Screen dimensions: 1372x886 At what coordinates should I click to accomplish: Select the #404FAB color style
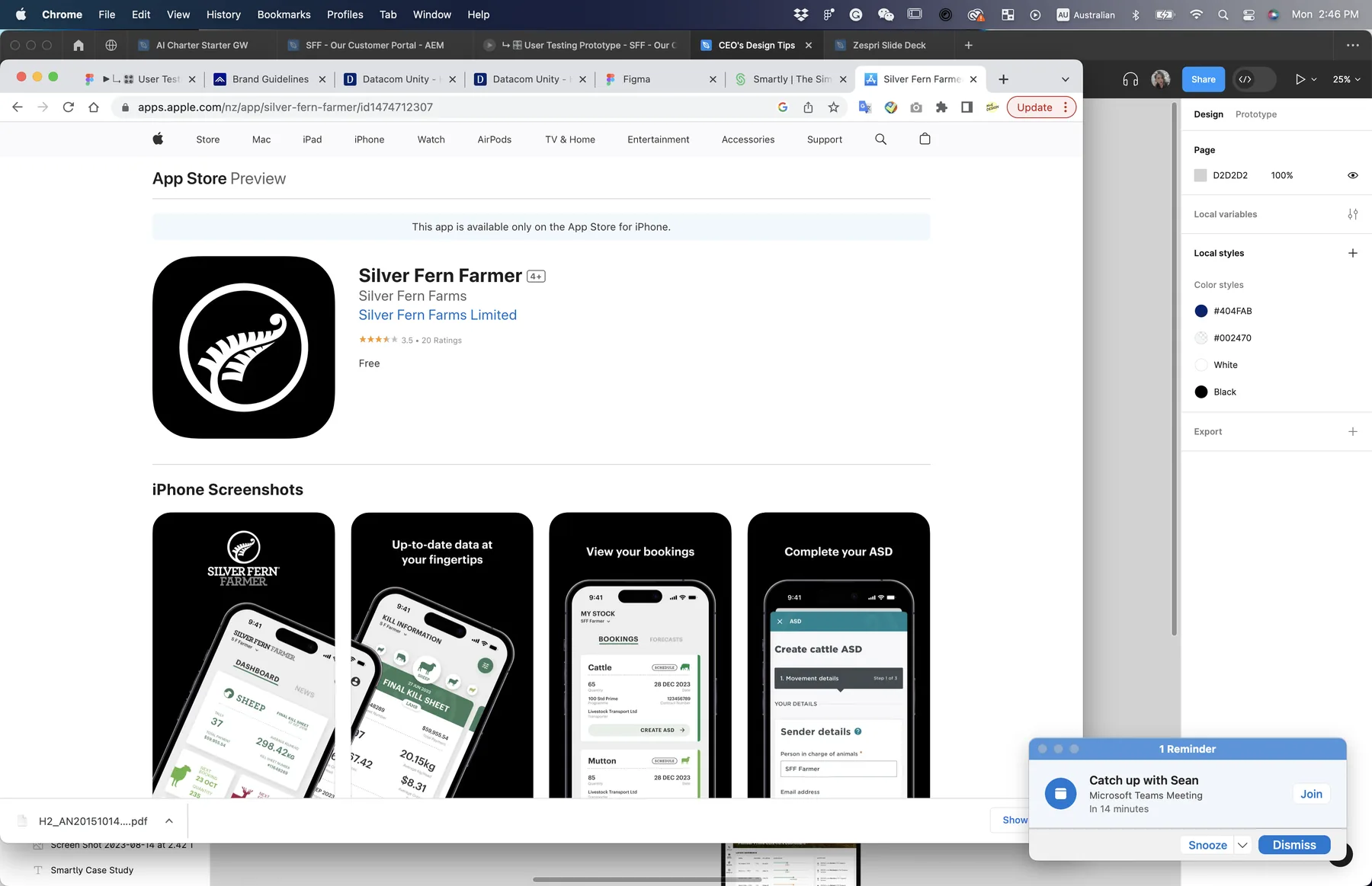click(1223, 311)
